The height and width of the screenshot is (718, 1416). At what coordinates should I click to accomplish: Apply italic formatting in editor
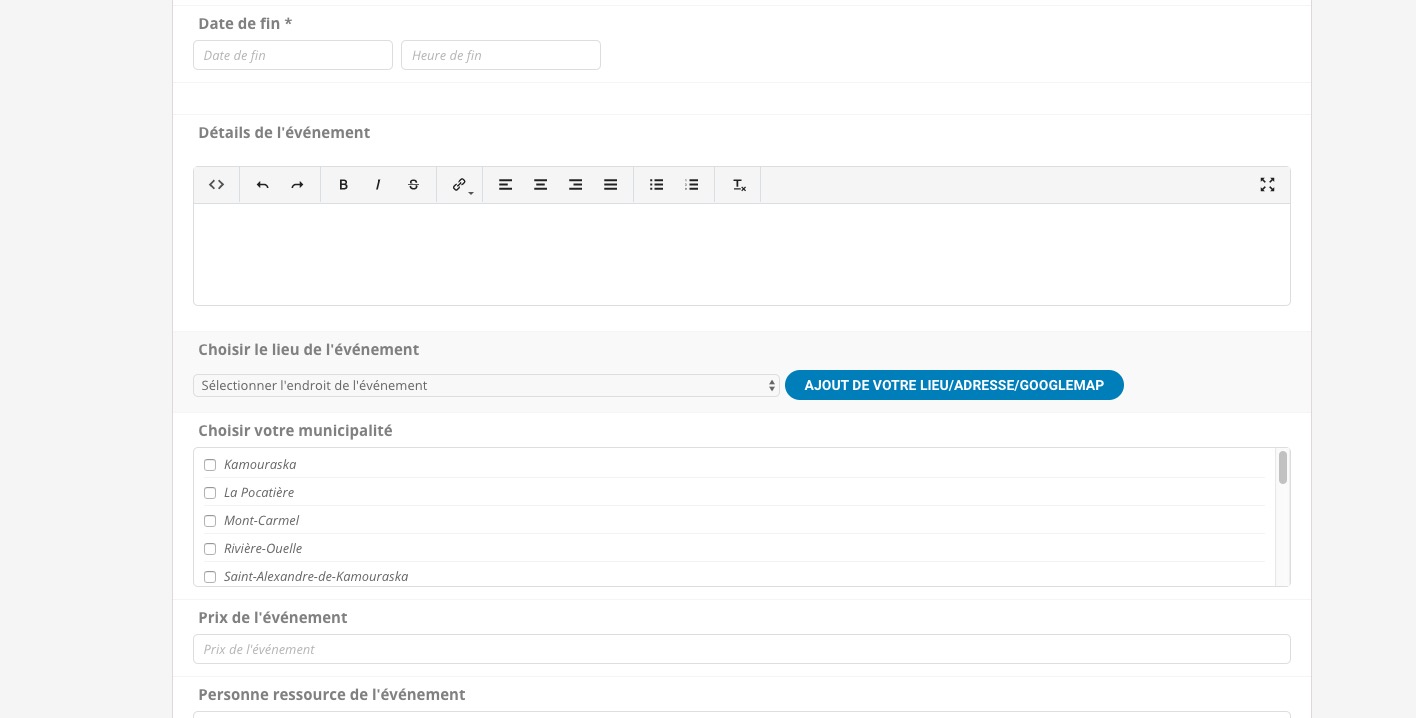coord(378,185)
